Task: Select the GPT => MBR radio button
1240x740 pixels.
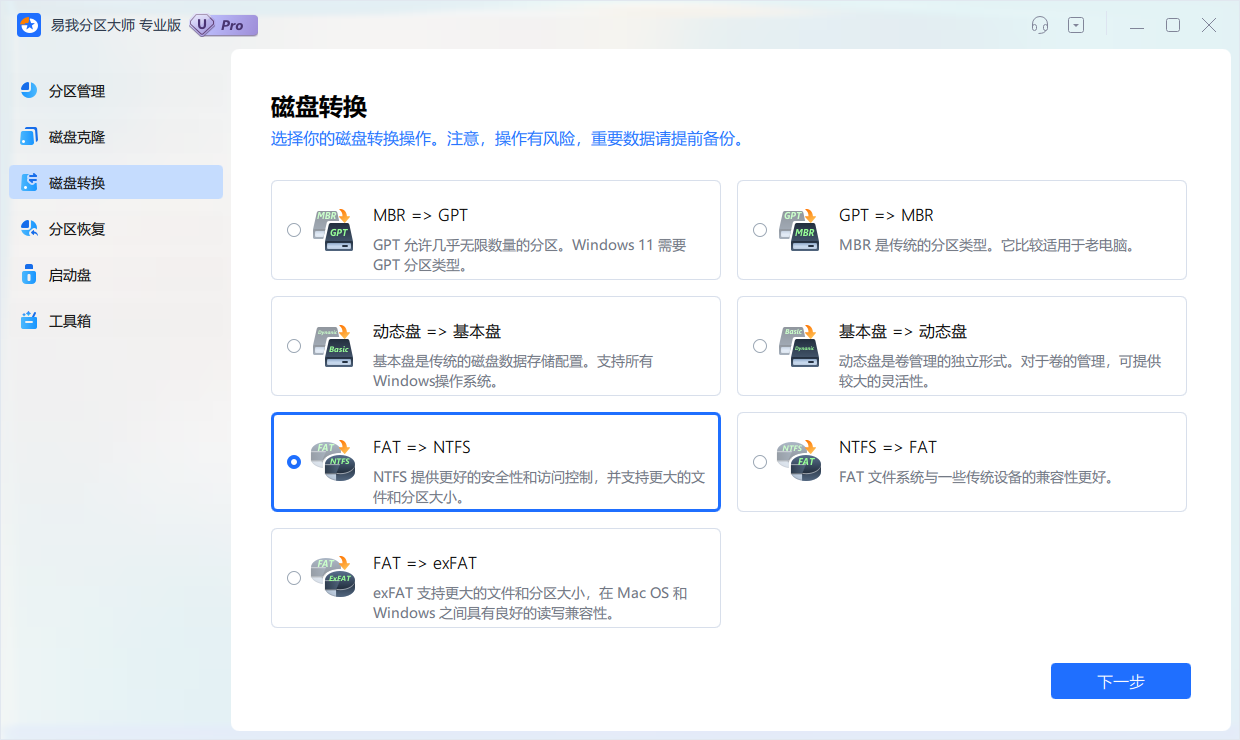Action: (x=760, y=230)
